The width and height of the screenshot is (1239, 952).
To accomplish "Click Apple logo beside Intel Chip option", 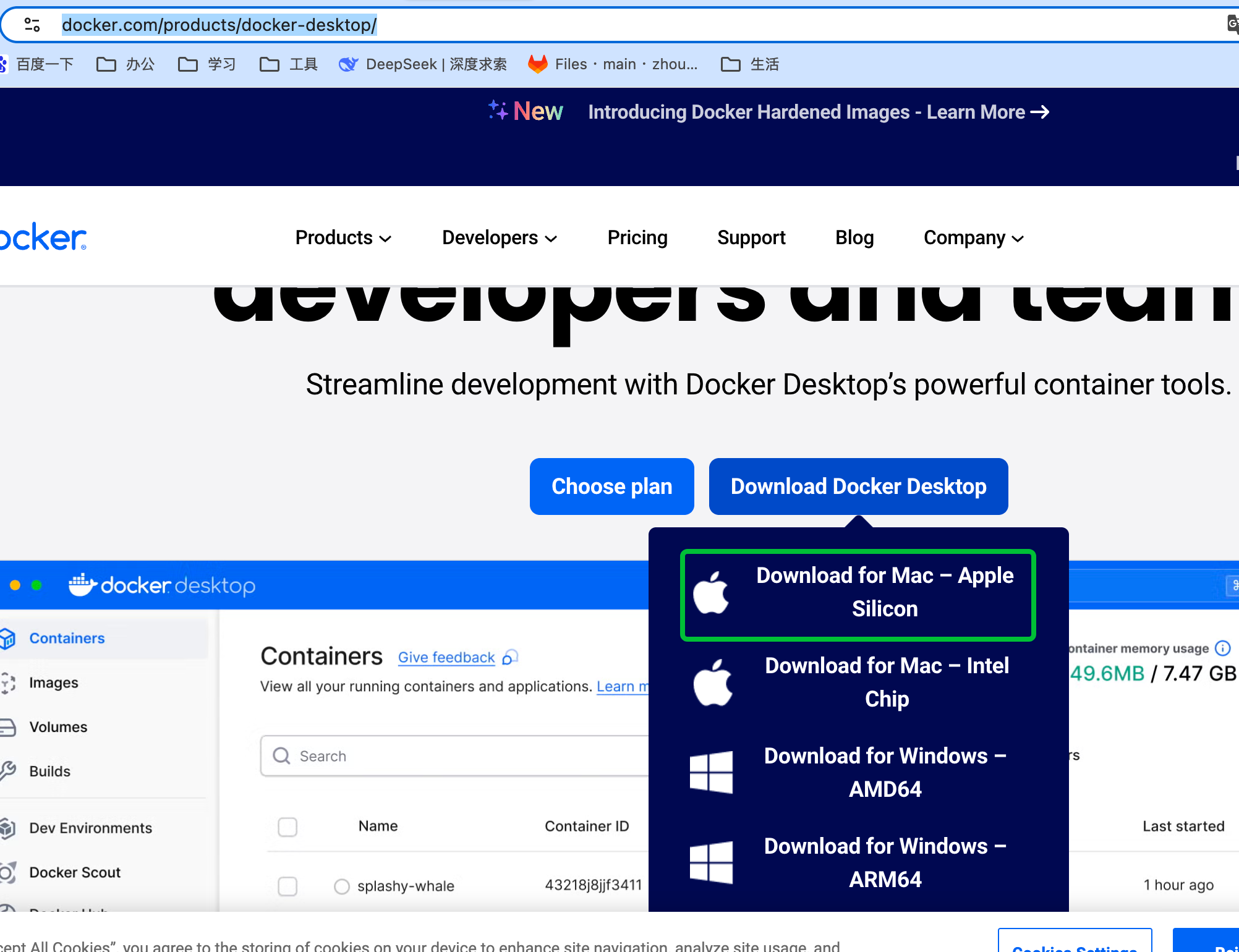I will (x=712, y=682).
